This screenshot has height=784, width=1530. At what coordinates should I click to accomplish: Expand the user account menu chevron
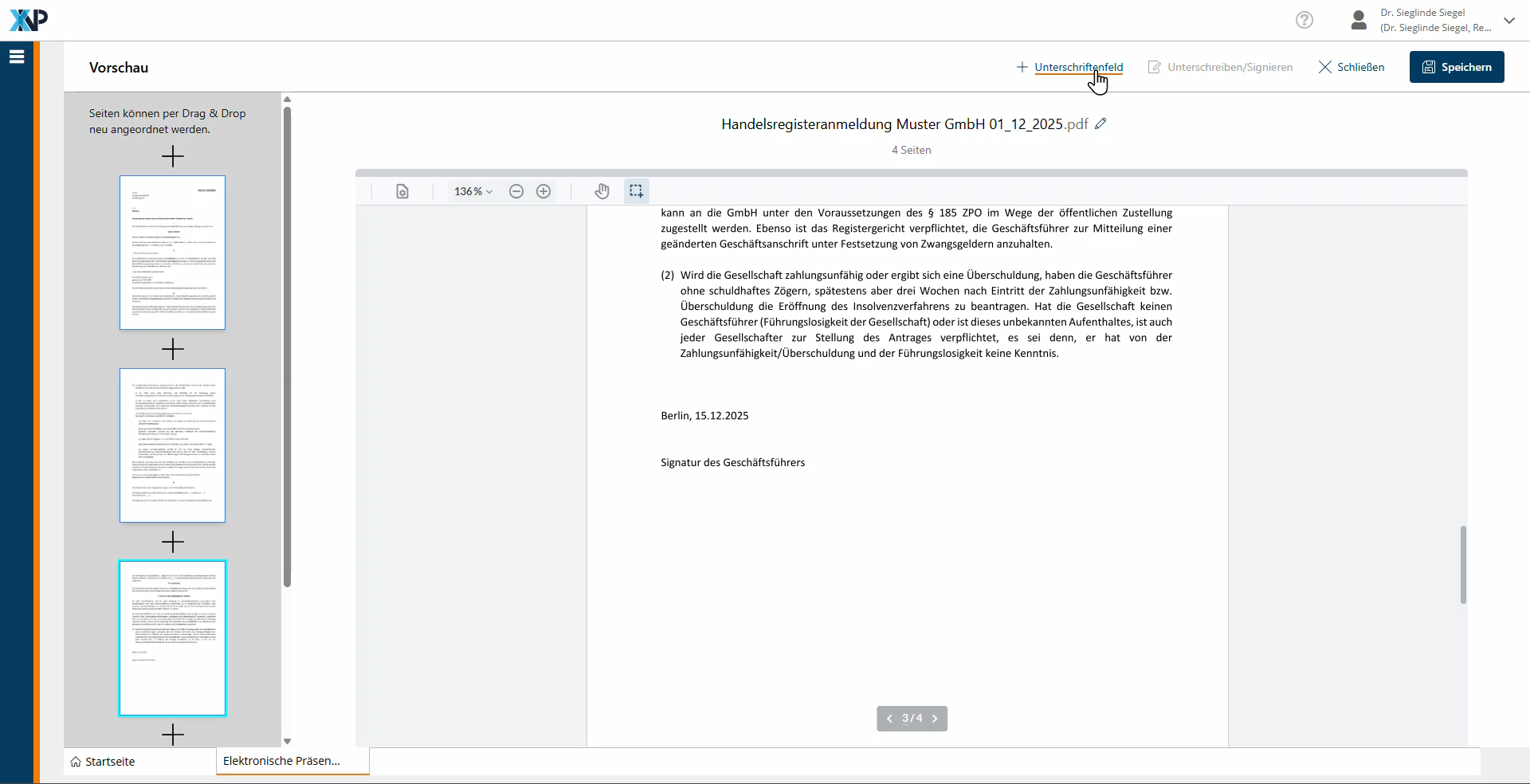(1508, 21)
